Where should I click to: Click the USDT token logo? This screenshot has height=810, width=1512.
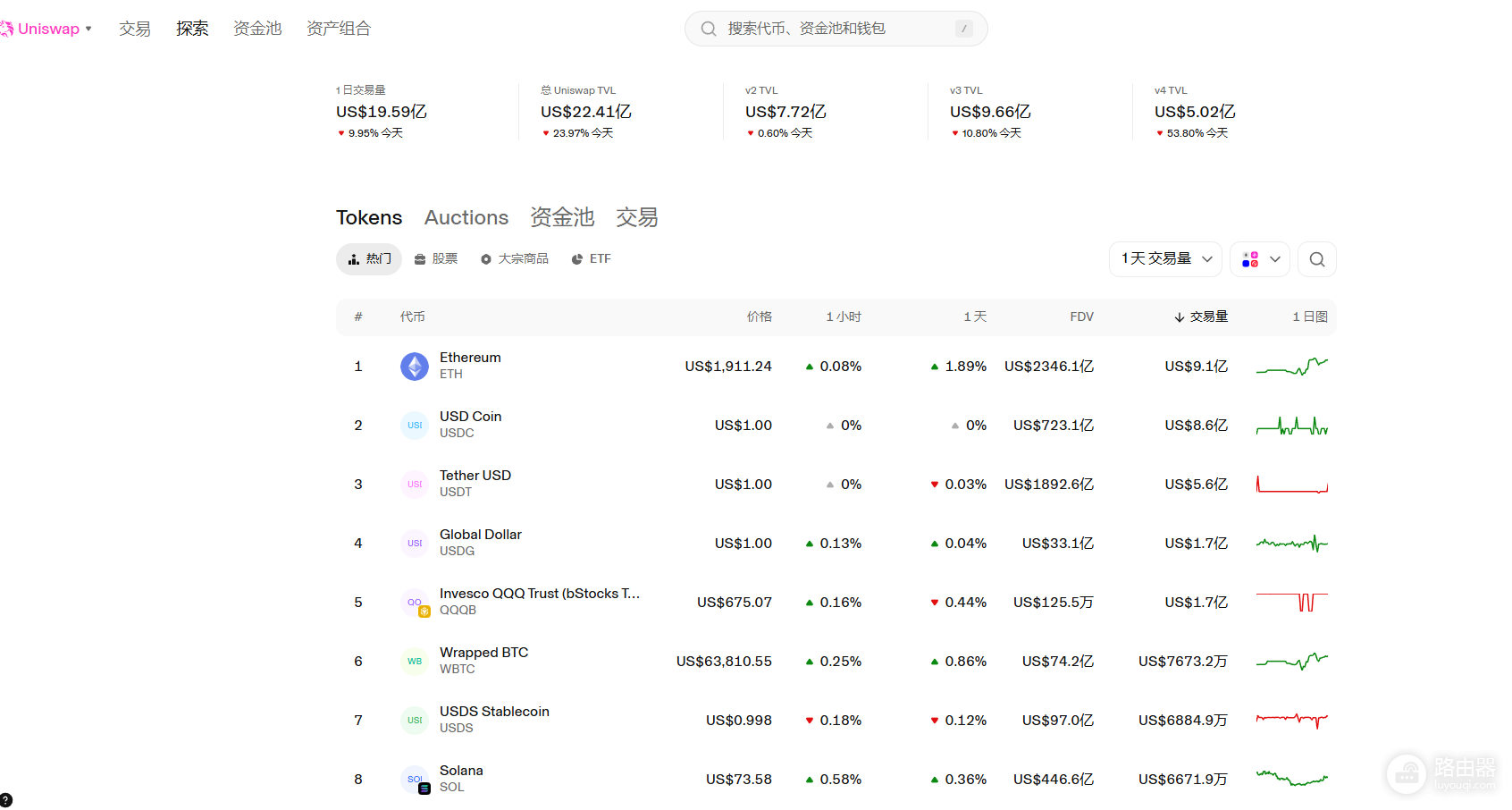[415, 485]
